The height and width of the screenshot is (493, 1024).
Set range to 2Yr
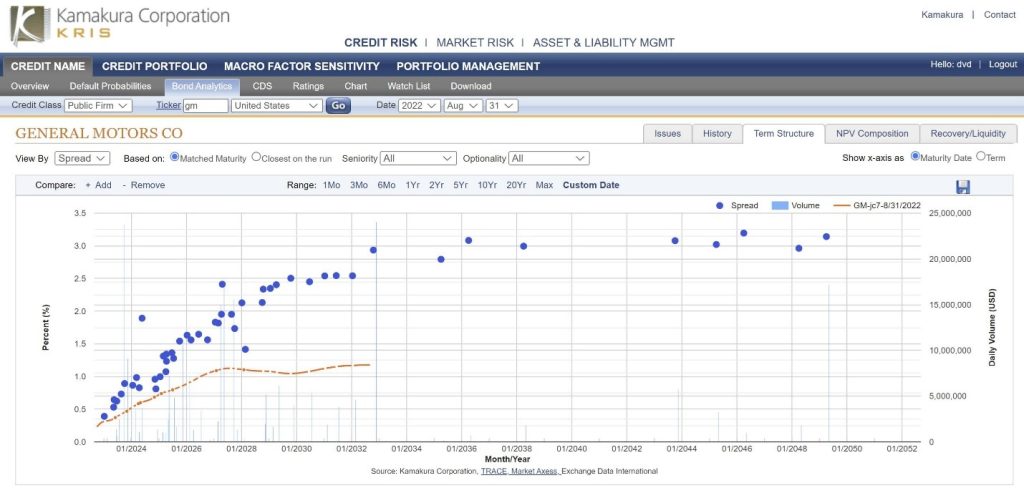436,185
